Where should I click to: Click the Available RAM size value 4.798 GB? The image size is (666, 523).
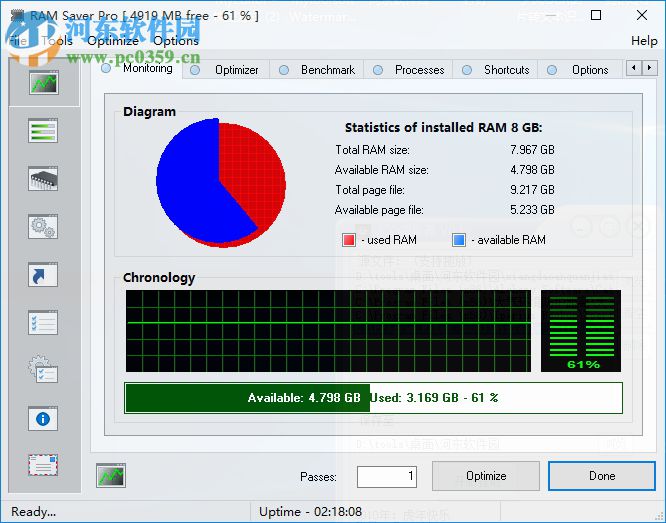(x=532, y=170)
